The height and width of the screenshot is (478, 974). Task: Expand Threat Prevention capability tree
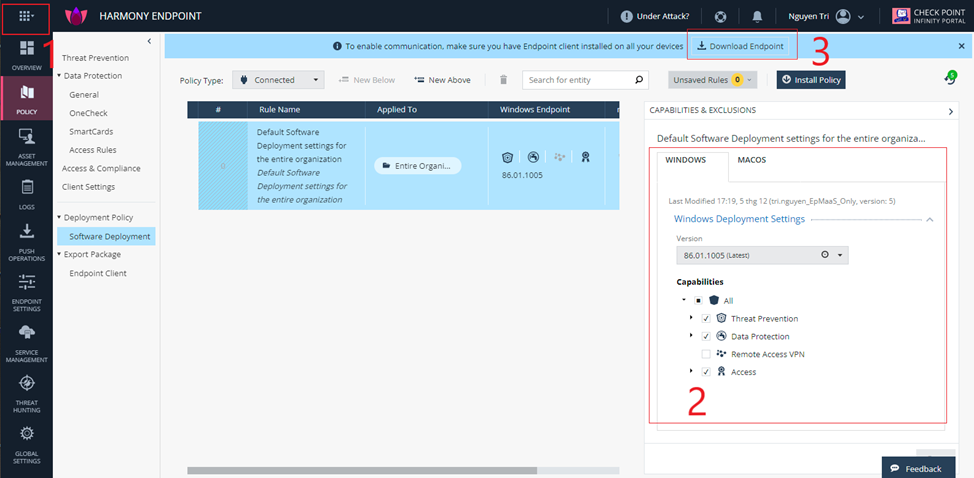coord(691,318)
